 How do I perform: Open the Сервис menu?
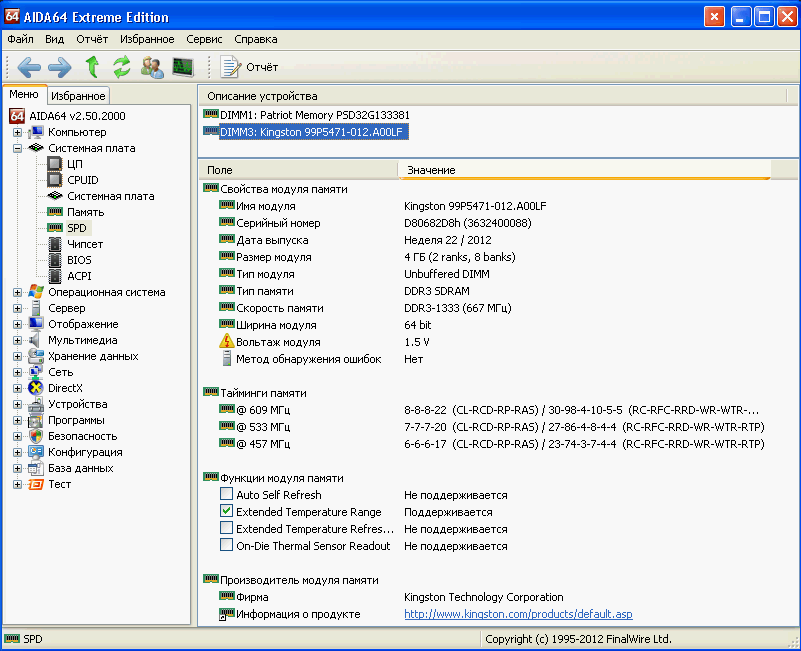pos(204,39)
